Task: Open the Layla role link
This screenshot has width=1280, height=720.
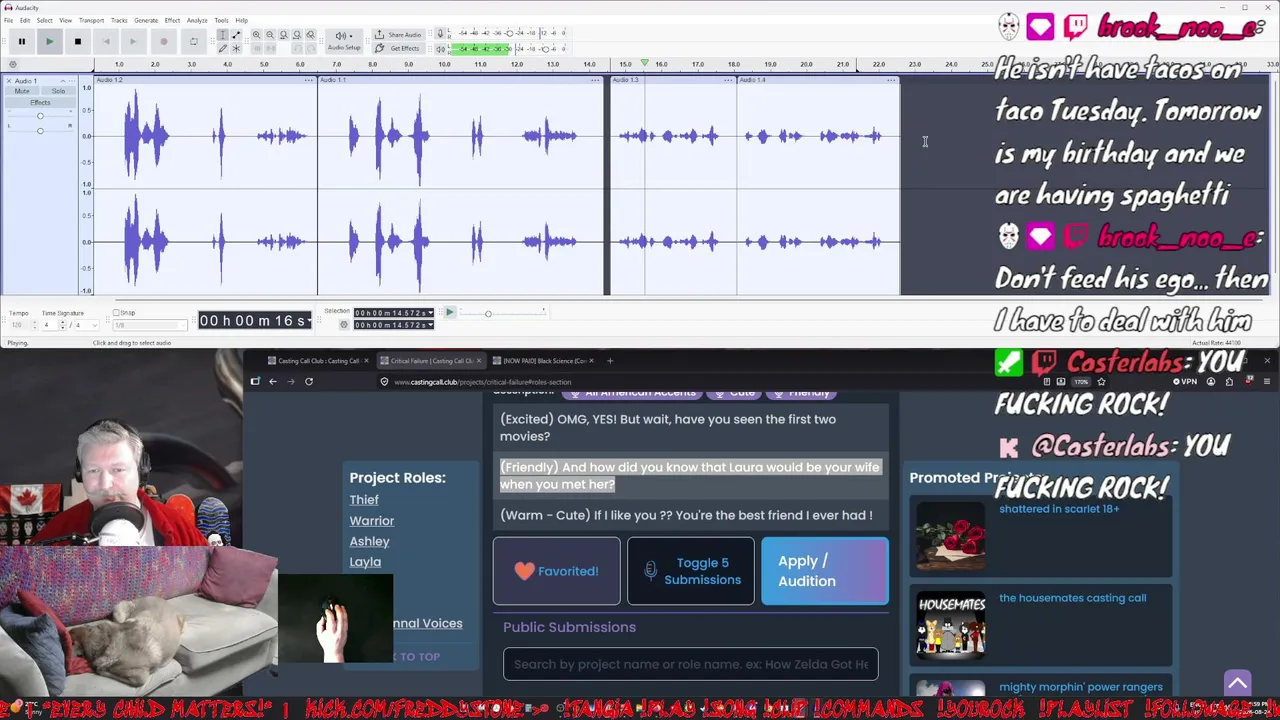Action: pyautogui.click(x=365, y=562)
